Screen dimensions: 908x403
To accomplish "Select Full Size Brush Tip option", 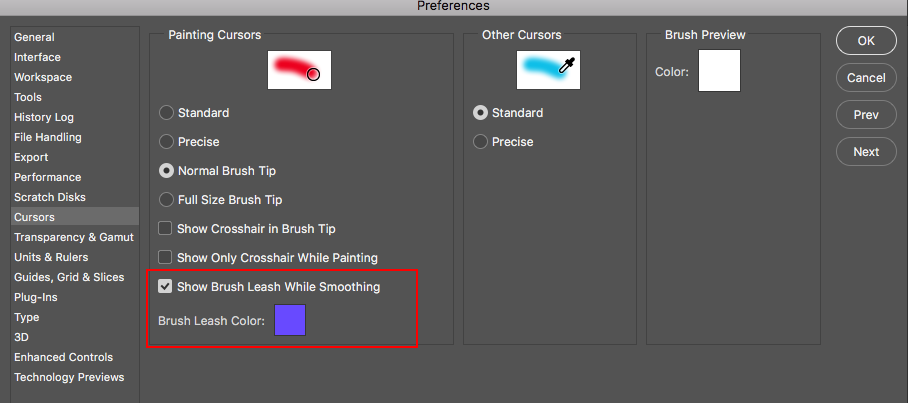I will point(167,200).
